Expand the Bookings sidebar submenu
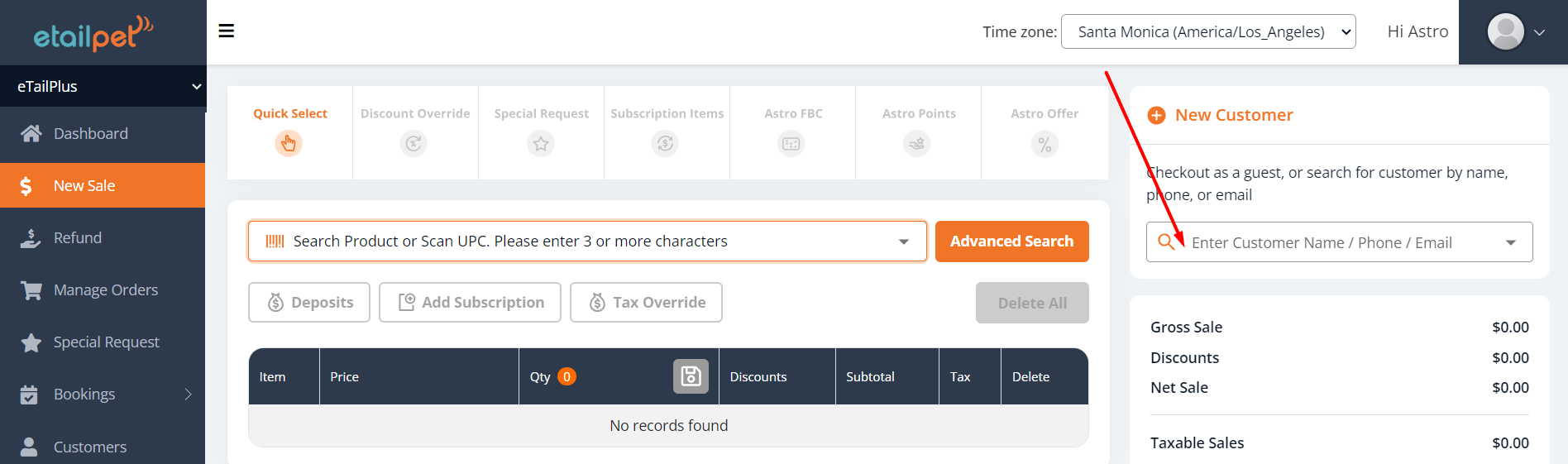The height and width of the screenshot is (464, 1568). point(188,395)
